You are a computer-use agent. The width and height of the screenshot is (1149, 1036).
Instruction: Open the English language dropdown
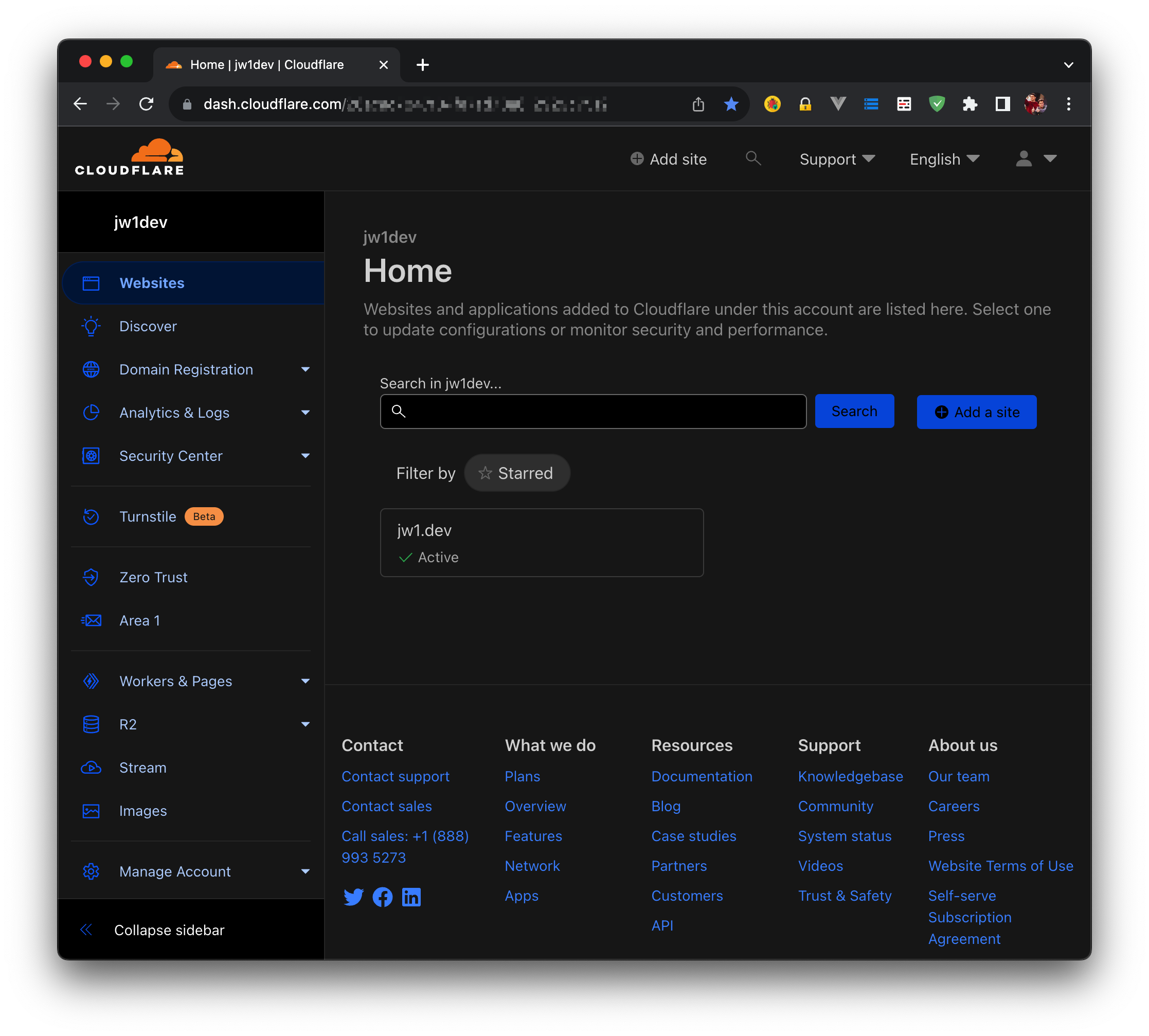[x=944, y=159]
